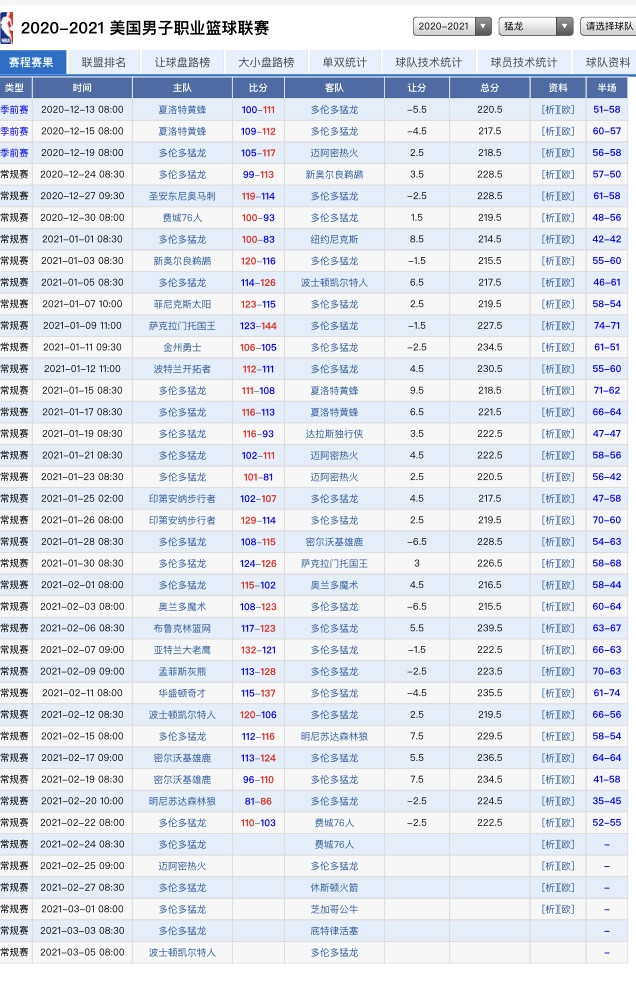Image resolution: width=636 pixels, height=986 pixels.
Task: Select the 赛程赛果 tab
Action: (31, 62)
